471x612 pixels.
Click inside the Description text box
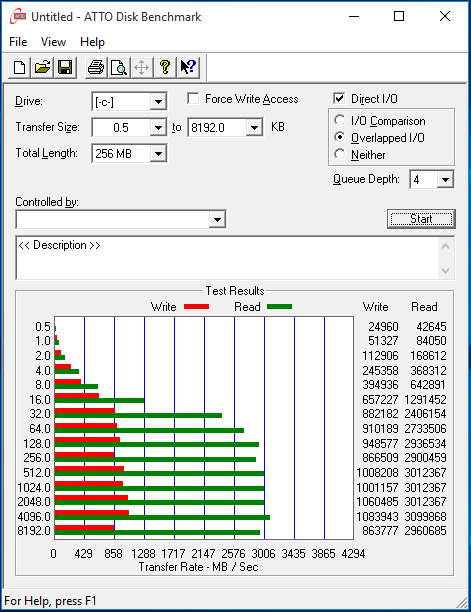pos(228,258)
